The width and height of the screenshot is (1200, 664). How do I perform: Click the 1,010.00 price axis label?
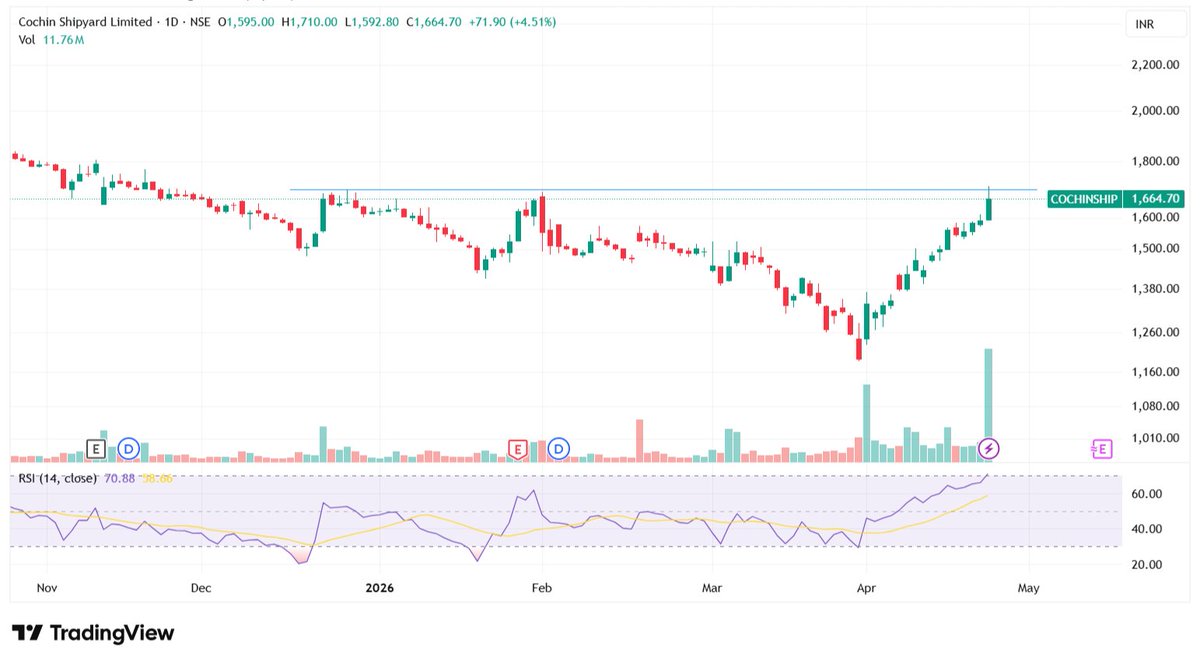coord(1157,438)
